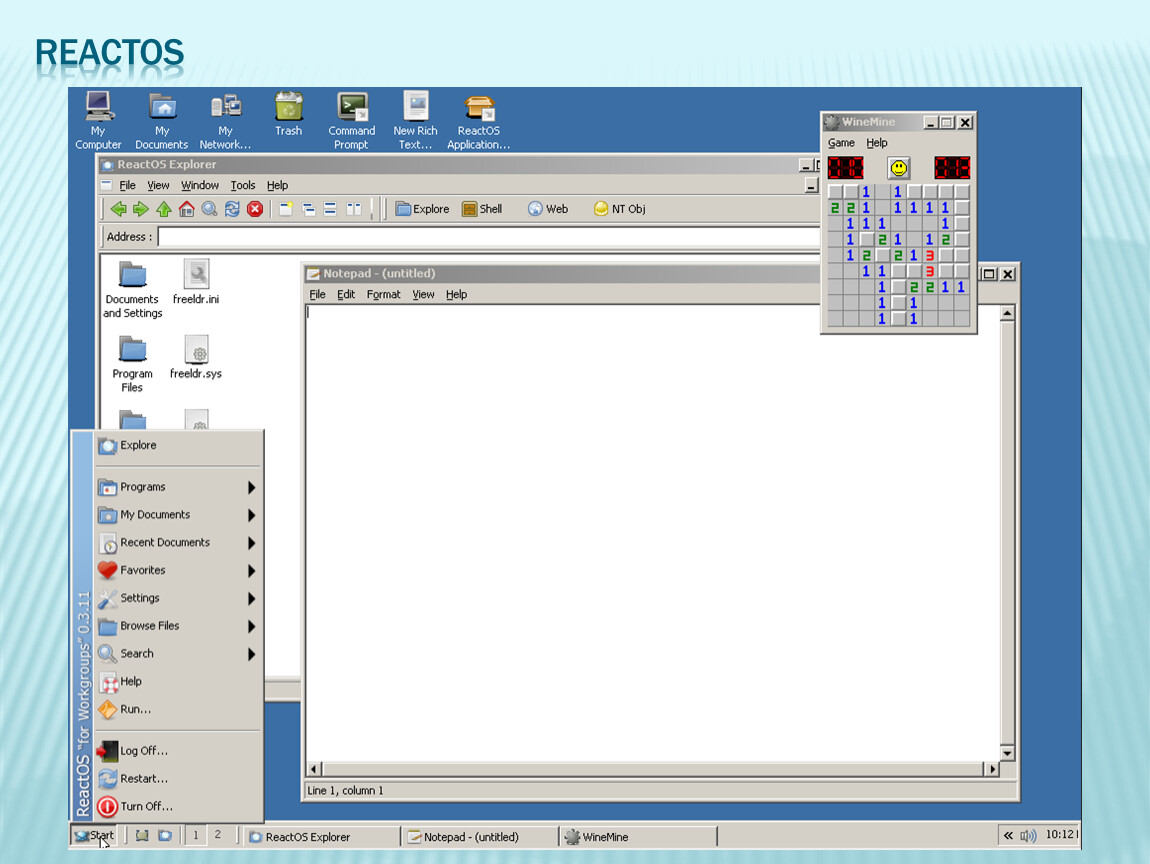Viewport: 1150px width, 864px height.
Task: Select the Program Files folder
Action: point(132,365)
